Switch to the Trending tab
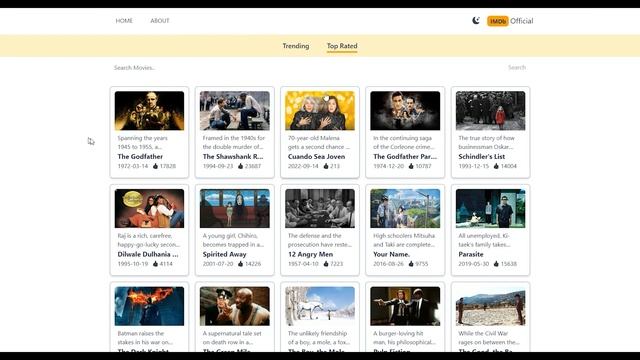Viewport: 640px width, 360px height. [x=296, y=46]
